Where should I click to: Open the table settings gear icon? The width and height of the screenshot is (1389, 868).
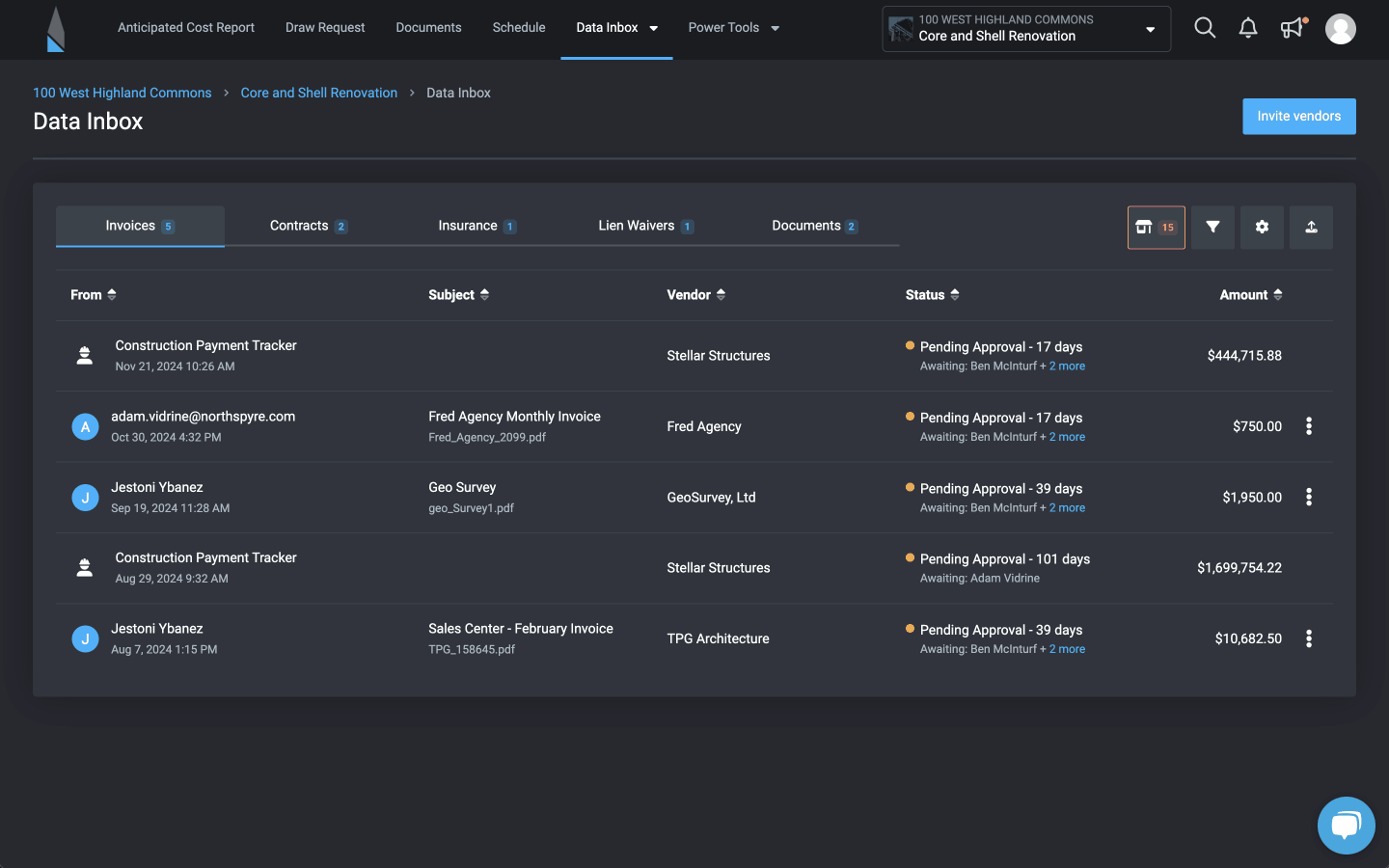[1262, 228]
